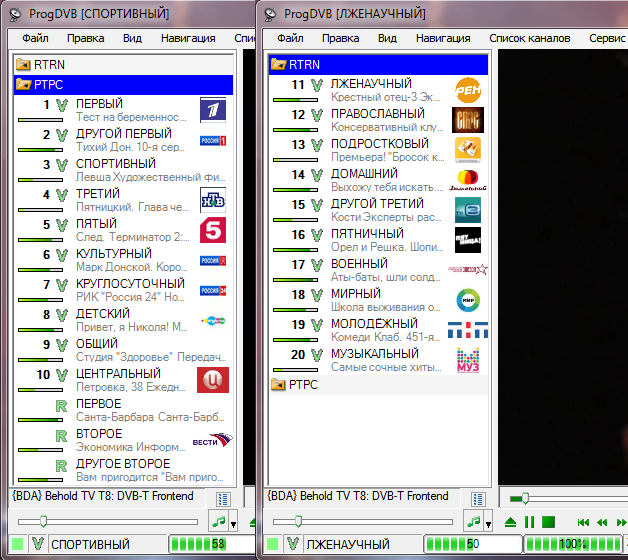Select channel 17 ВОЕННЫЙ in the list
628x560 pixels.
click(358, 264)
